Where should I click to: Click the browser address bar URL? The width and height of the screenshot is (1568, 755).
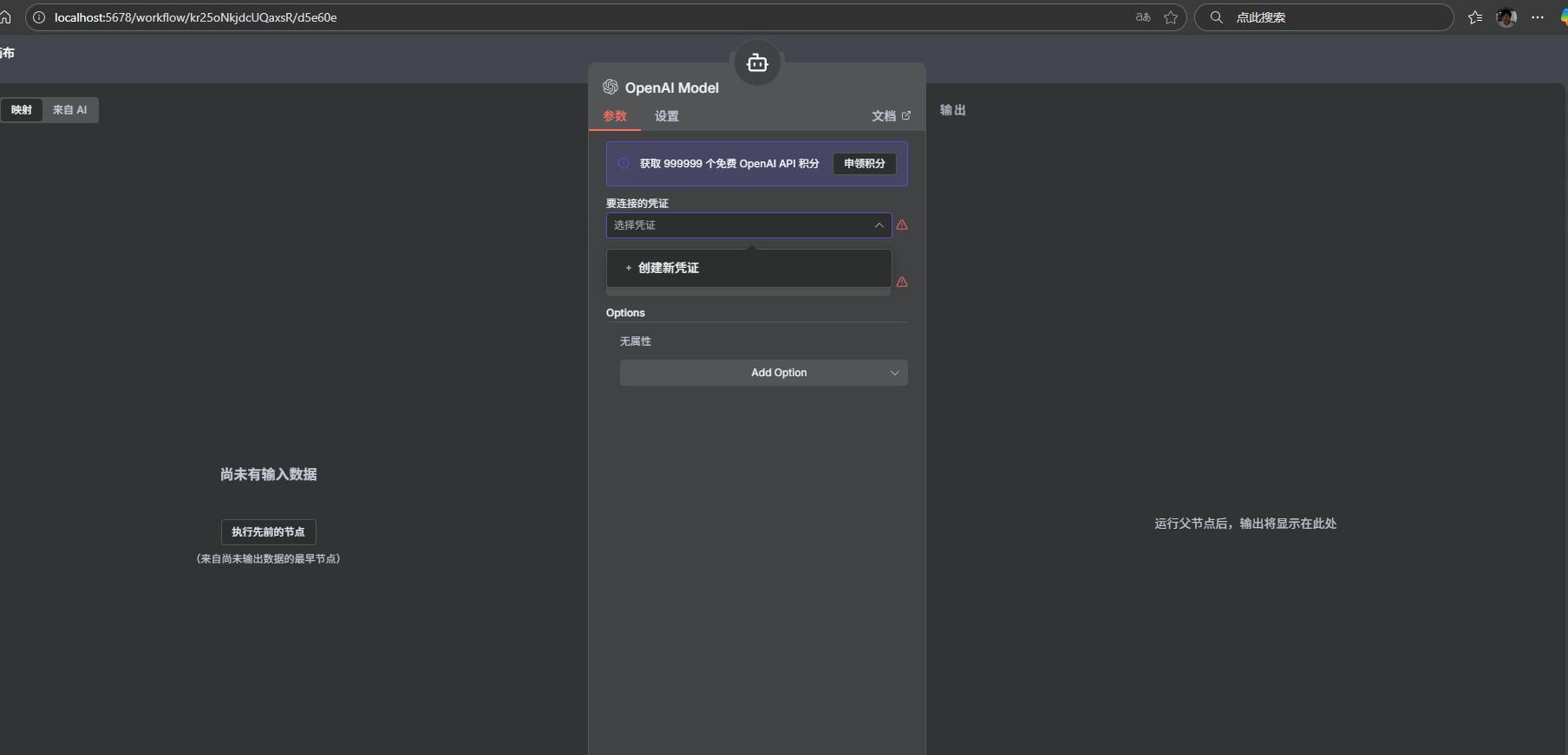(x=196, y=17)
